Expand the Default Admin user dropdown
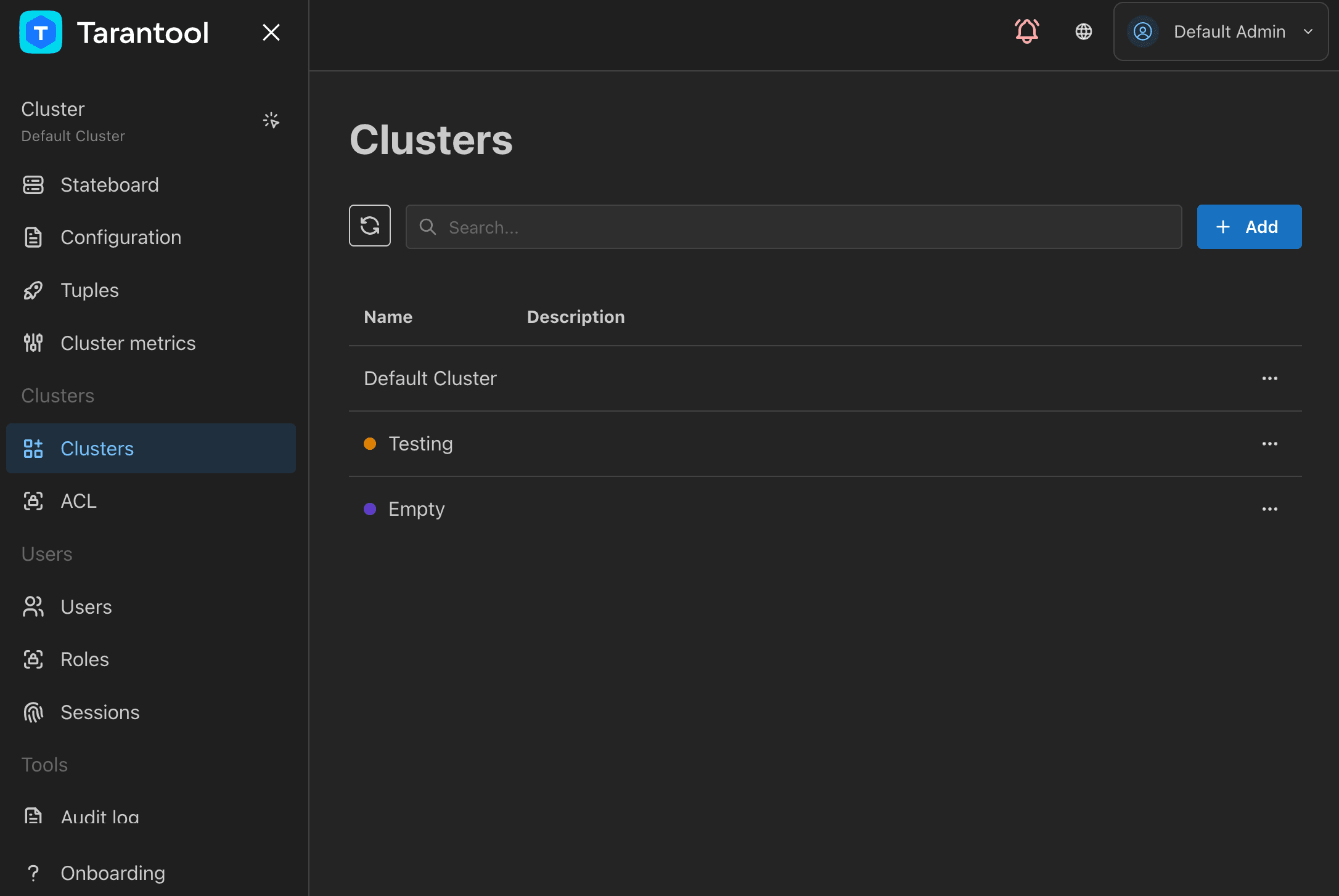This screenshot has width=1339, height=896. pos(1221,31)
